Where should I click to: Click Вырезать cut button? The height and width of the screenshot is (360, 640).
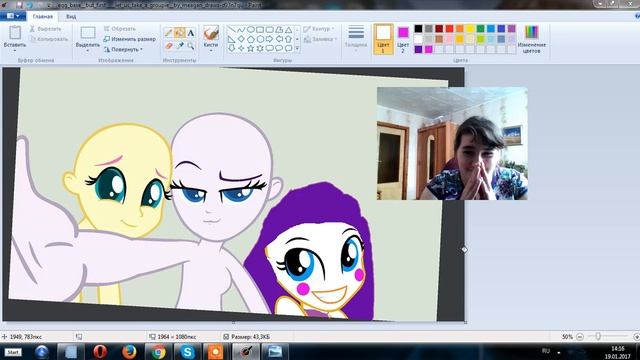click(x=46, y=29)
